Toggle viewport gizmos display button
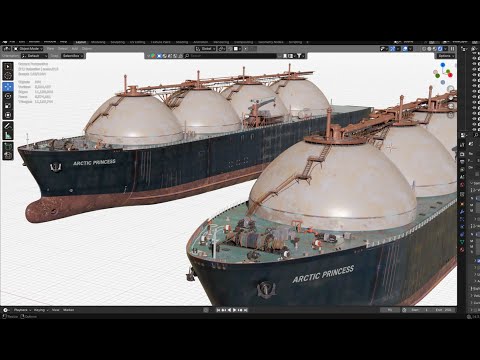This screenshot has height=360, width=480. coord(392,49)
